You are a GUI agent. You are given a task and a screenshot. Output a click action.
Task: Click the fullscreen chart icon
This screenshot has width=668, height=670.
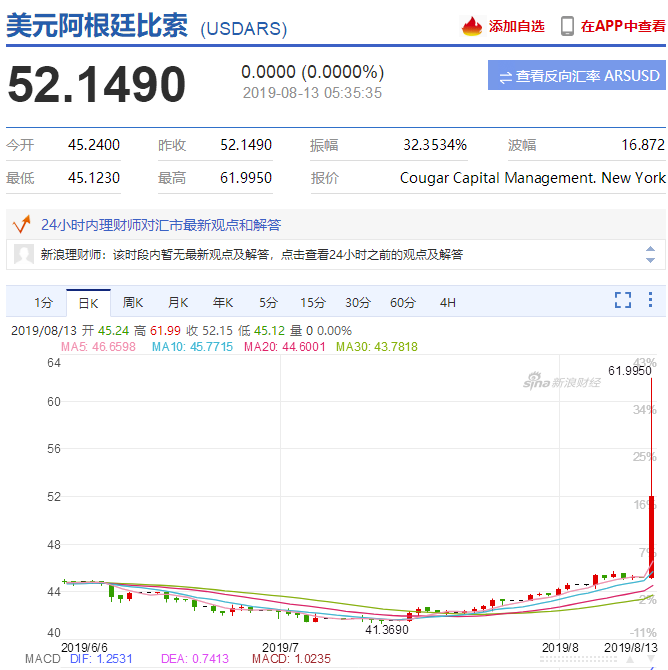click(x=623, y=300)
